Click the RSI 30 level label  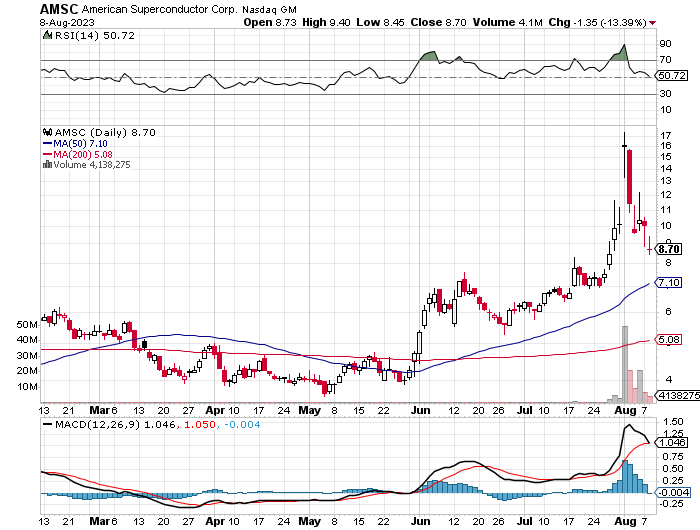coord(665,94)
